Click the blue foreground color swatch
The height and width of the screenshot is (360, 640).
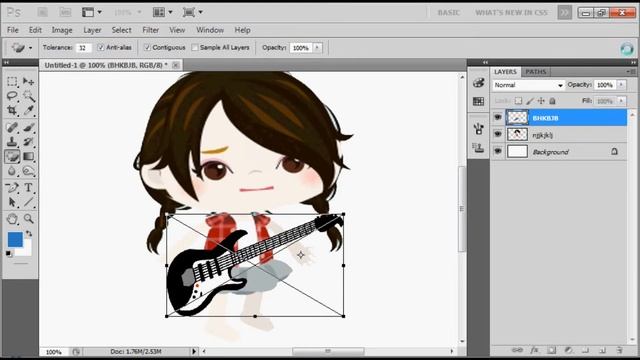pyautogui.click(x=15, y=240)
